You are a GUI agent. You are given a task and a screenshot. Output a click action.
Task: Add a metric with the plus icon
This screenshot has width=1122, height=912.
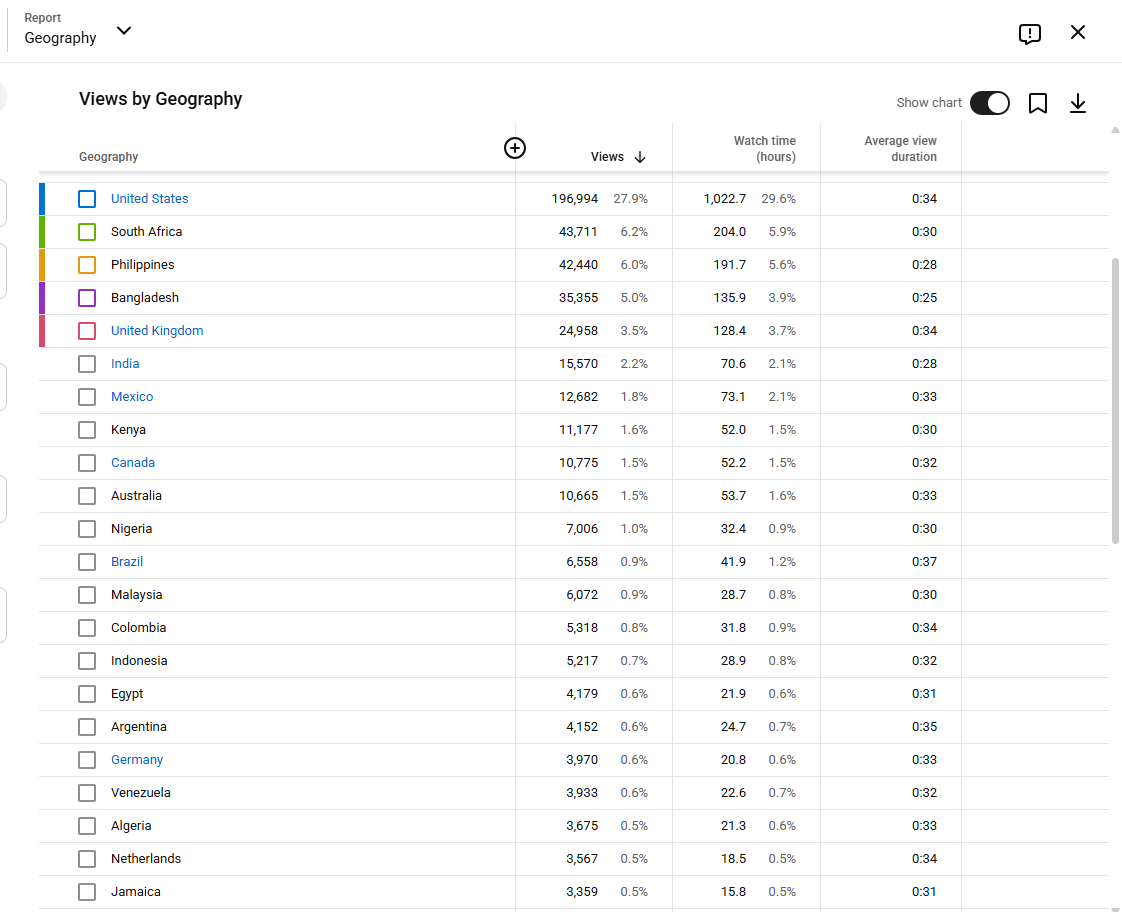(514, 148)
